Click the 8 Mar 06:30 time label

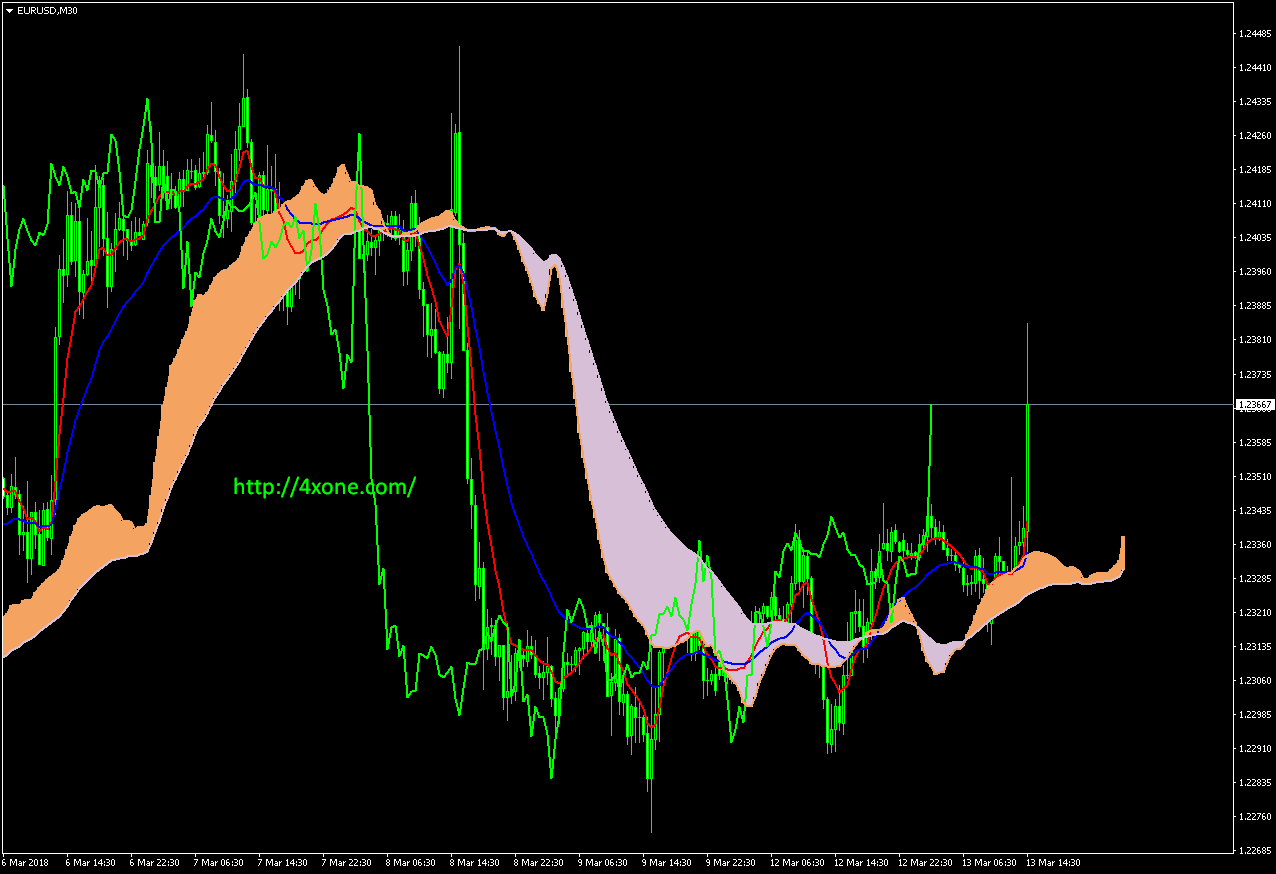411,862
